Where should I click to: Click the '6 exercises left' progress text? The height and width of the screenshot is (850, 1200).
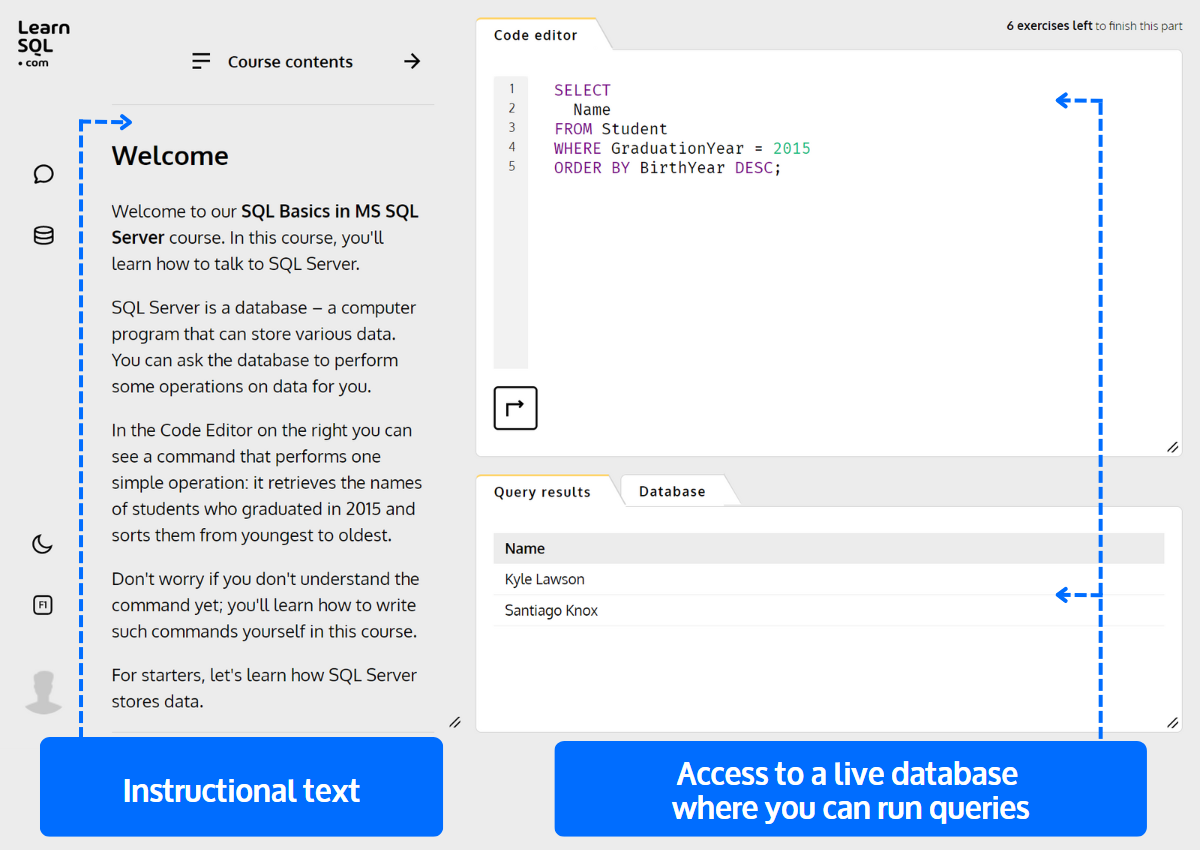(1049, 26)
